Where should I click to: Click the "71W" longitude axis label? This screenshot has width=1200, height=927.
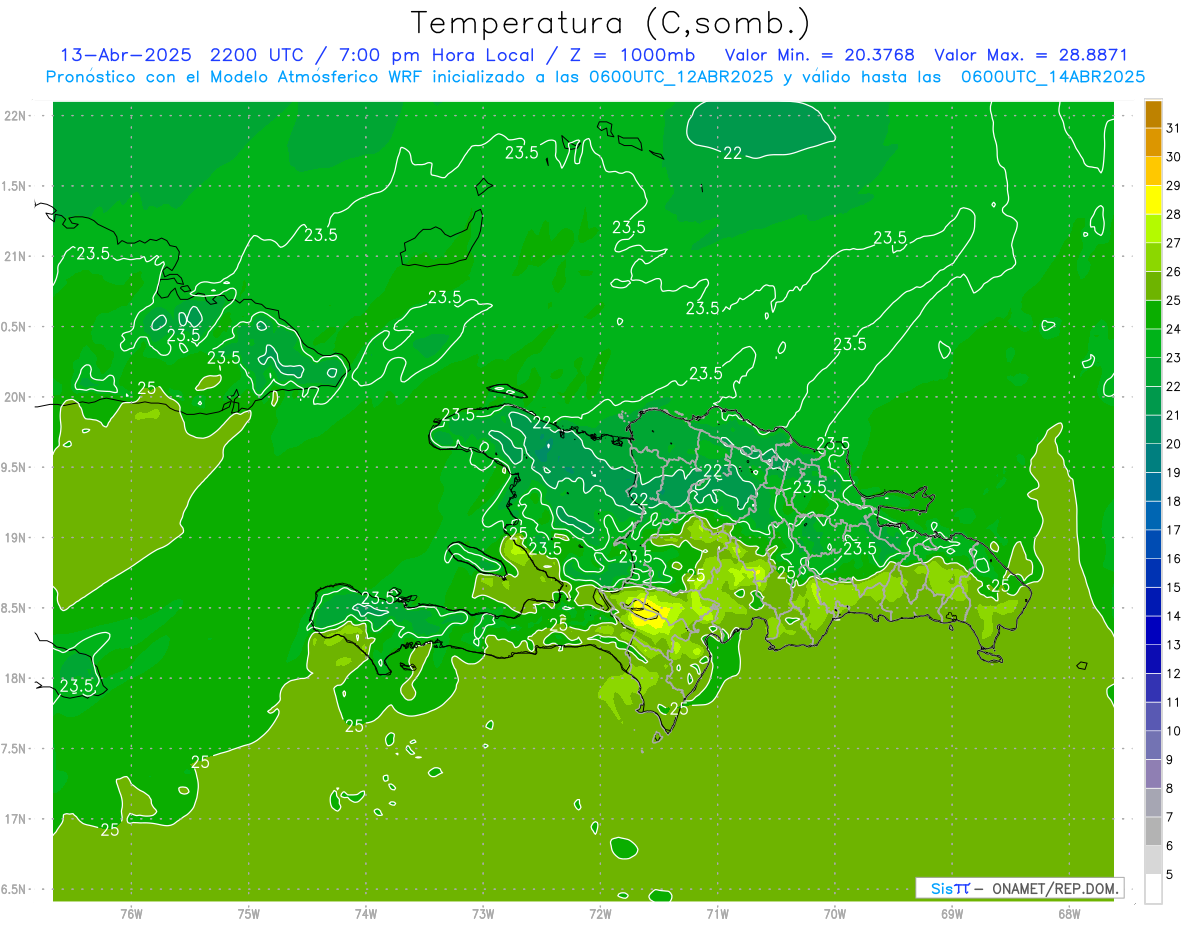coord(717,914)
